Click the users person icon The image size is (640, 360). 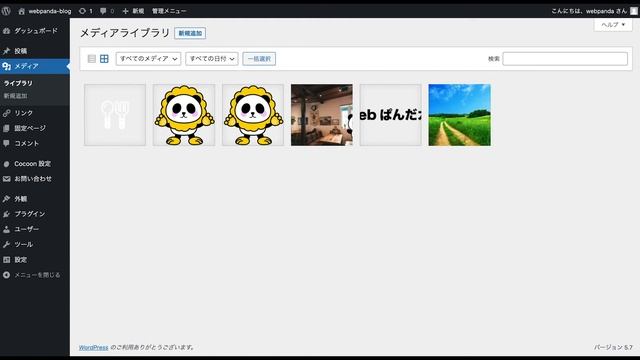pos(7,229)
